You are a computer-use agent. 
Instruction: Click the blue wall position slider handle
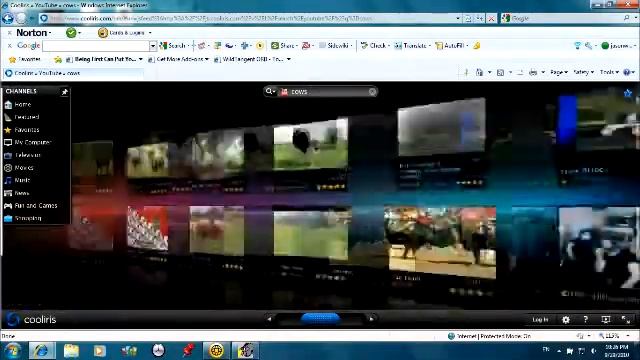tap(320, 319)
